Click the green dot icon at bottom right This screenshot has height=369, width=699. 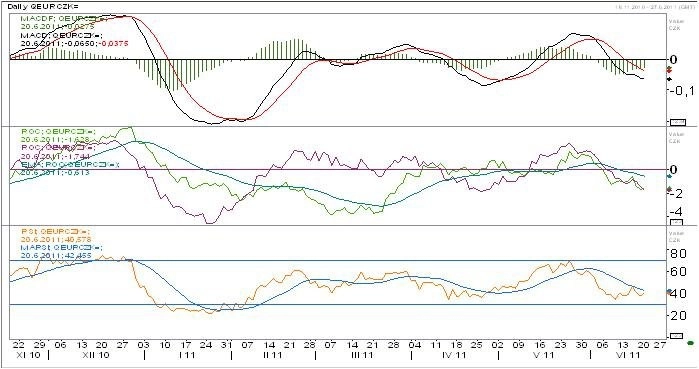click(x=691, y=343)
